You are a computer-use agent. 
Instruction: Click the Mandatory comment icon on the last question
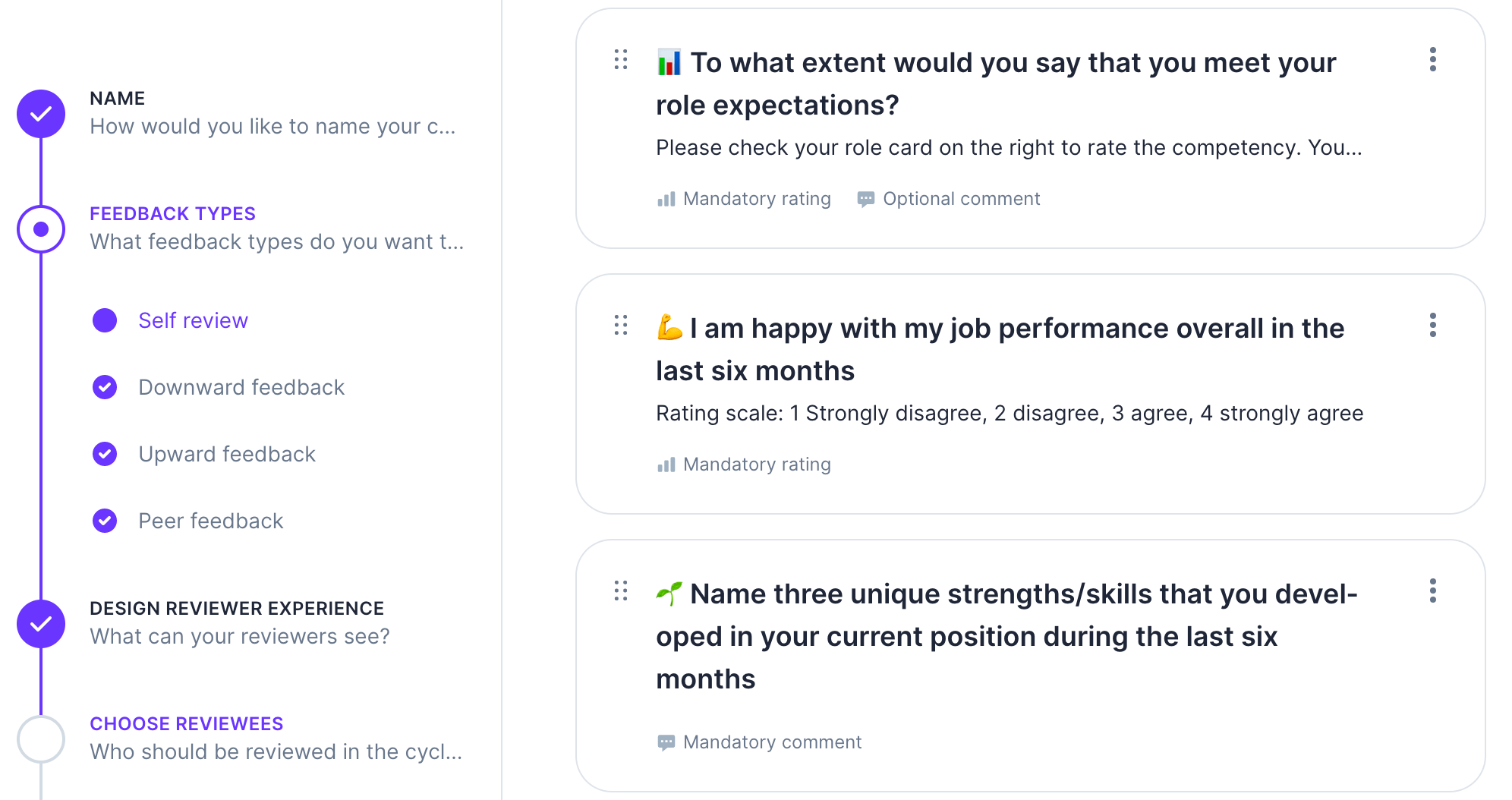(x=666, y=742)
